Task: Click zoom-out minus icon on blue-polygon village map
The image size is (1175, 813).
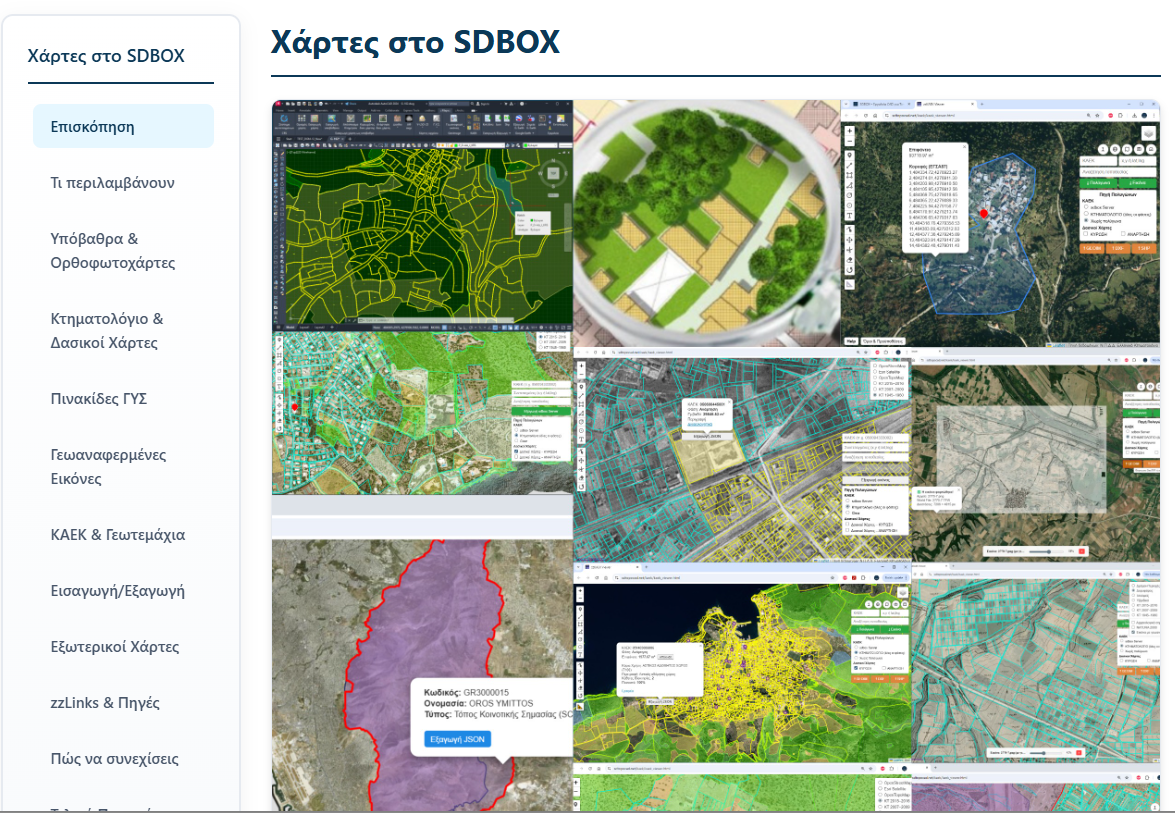Action: 849,142
